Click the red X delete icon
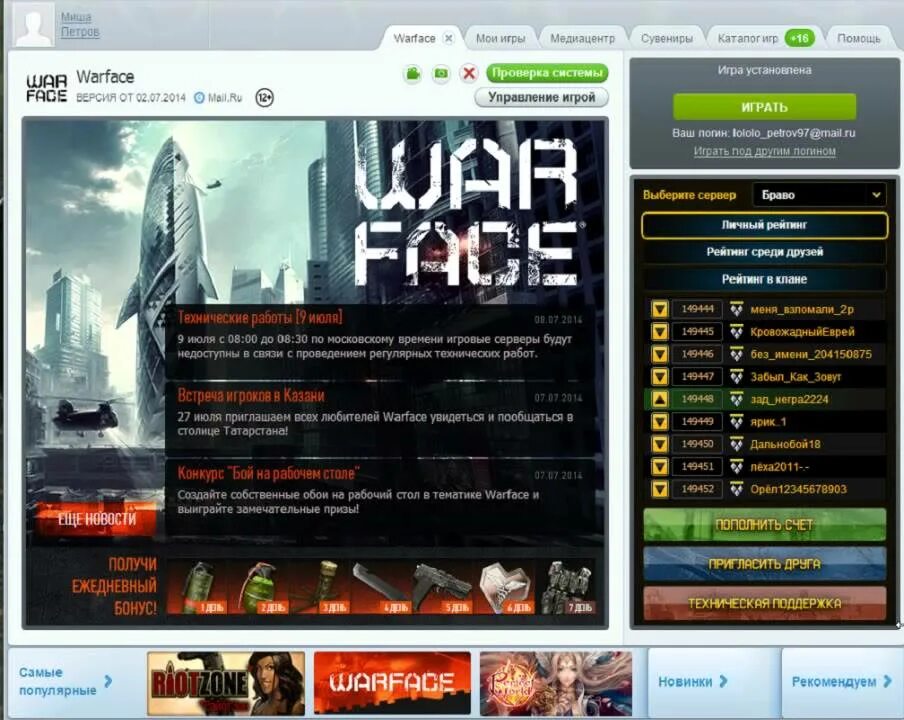Image resolution: width=904 pixels, height=720 pixels. [469, 74]
